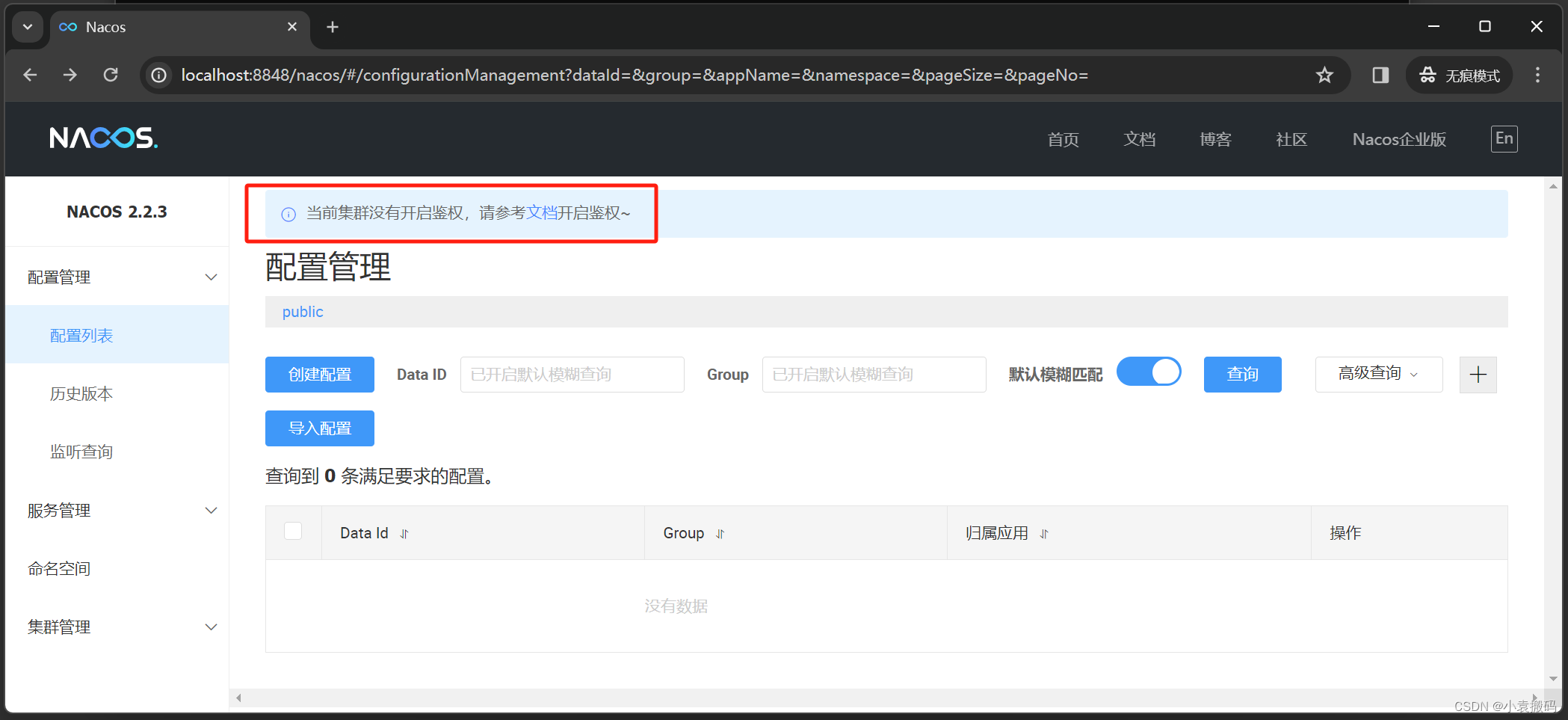Open Nacos企业版 in the top navigation
This screenshot has width=1568, height=720.
[x=1399, y=139]
